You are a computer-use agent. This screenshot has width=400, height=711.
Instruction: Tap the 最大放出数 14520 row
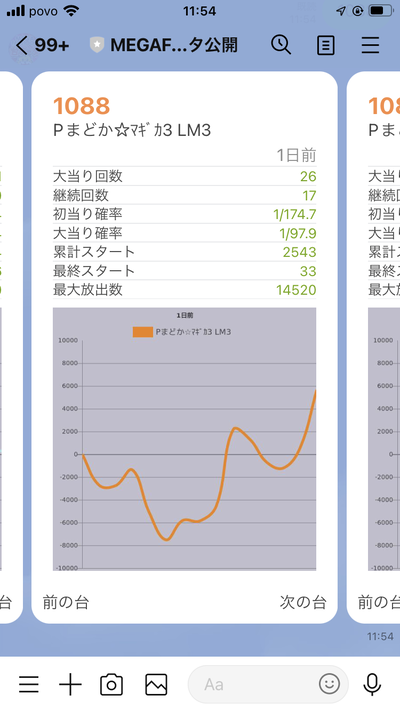[x=185, y=290]
